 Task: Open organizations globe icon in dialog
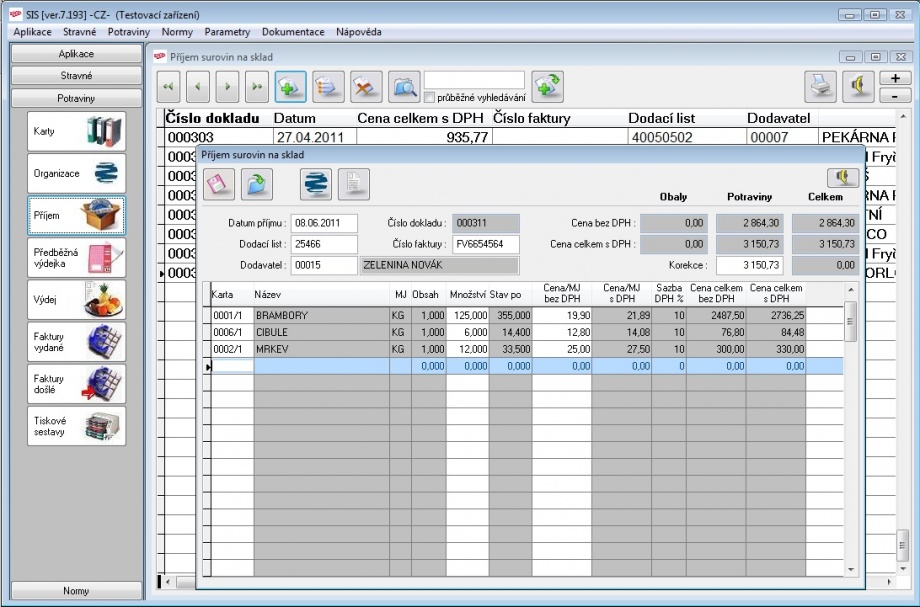(316, 184)
